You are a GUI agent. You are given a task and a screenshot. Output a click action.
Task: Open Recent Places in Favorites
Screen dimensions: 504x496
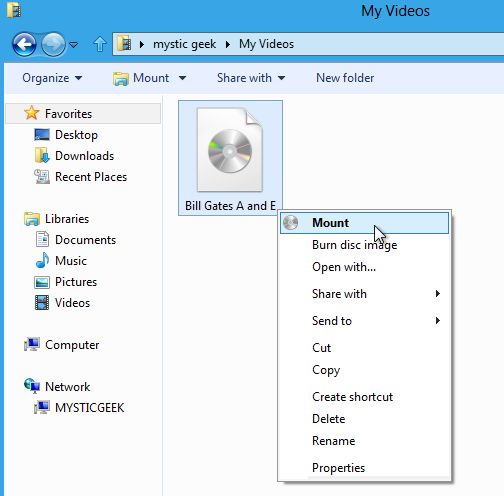[x=91, y=177]
